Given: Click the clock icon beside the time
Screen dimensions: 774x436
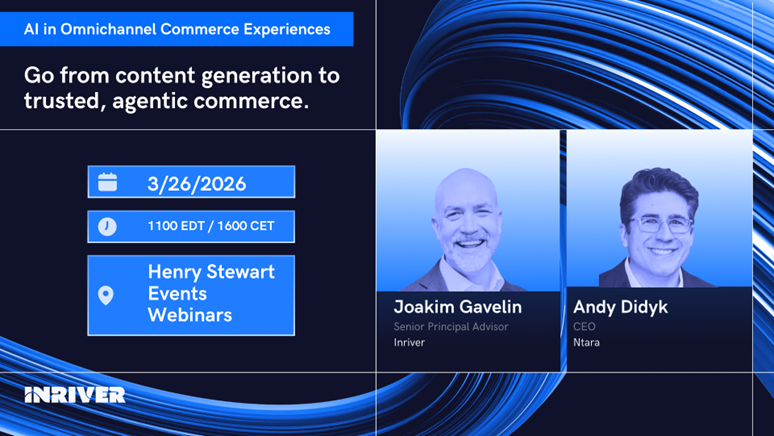Looking at the screenshot, I should [x=107, y=227].
